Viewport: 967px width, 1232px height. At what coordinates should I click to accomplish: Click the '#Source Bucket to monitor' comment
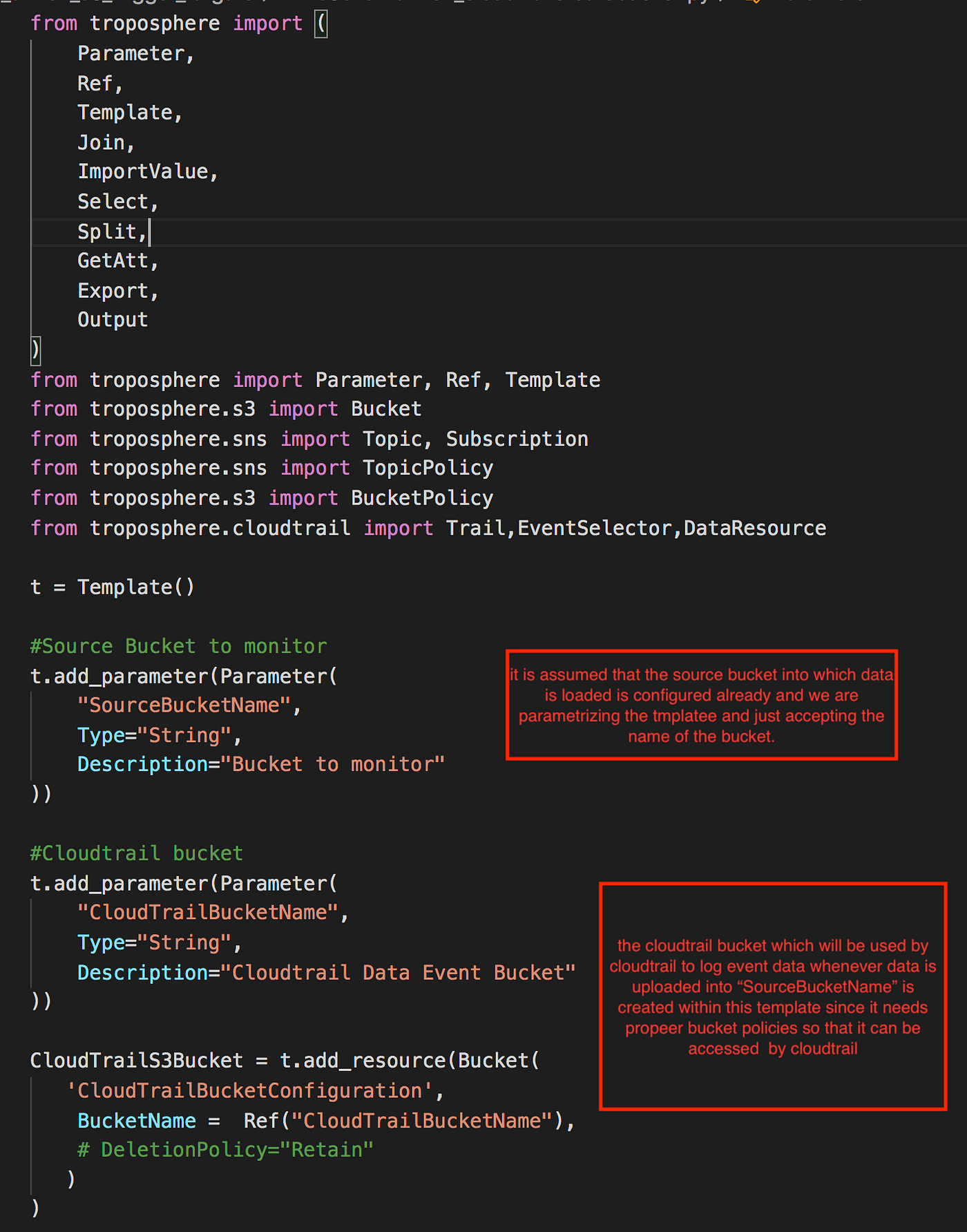pos(178,646)
